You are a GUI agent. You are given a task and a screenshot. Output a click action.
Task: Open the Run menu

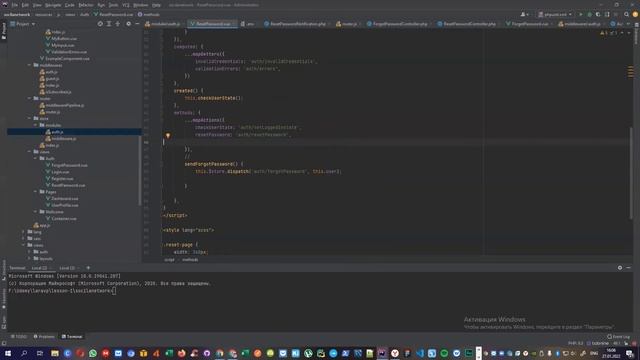point(101,5)
